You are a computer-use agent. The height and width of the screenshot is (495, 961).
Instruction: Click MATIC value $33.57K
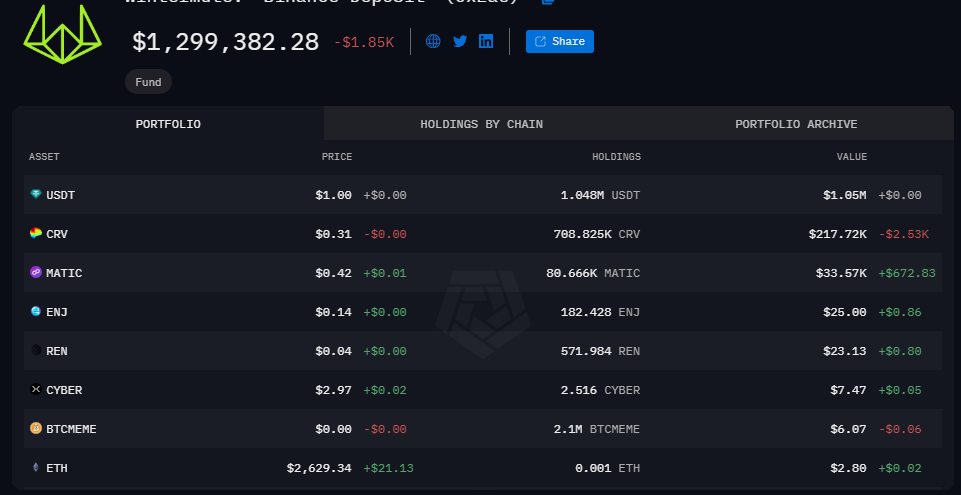pyautogui.click(x=841, y=273)
